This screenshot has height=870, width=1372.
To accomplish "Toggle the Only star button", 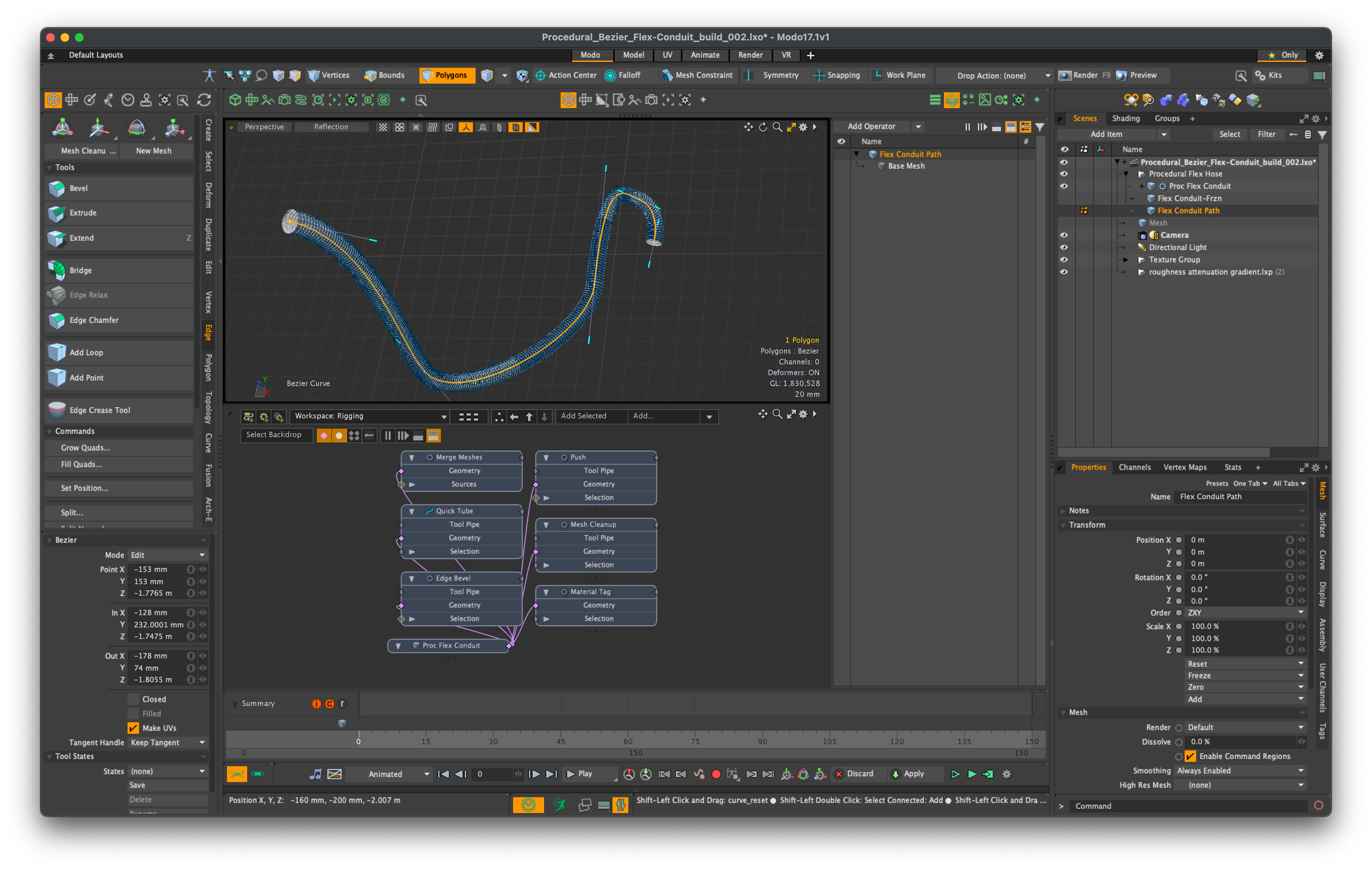I will pyautogui.click(x=1282, y=55).
